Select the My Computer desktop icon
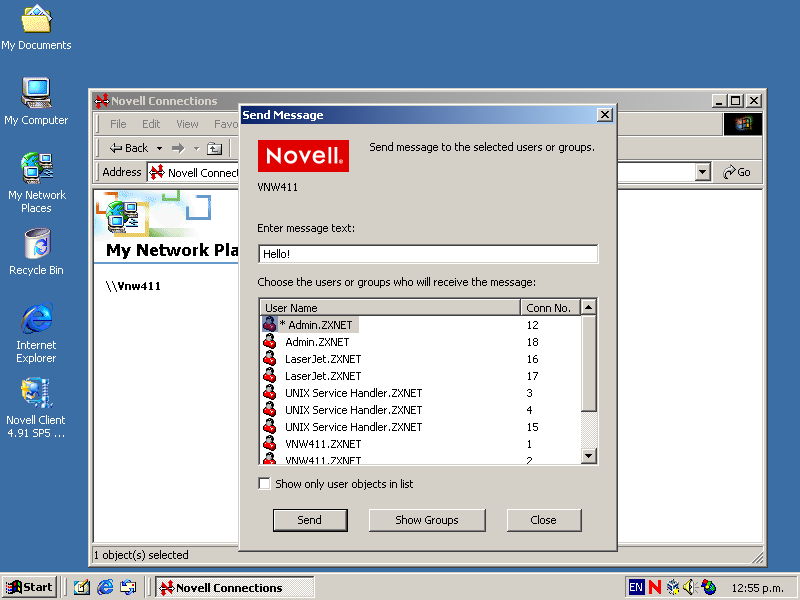The width and height of the screenshot is (800, 600). click(36, 102)
